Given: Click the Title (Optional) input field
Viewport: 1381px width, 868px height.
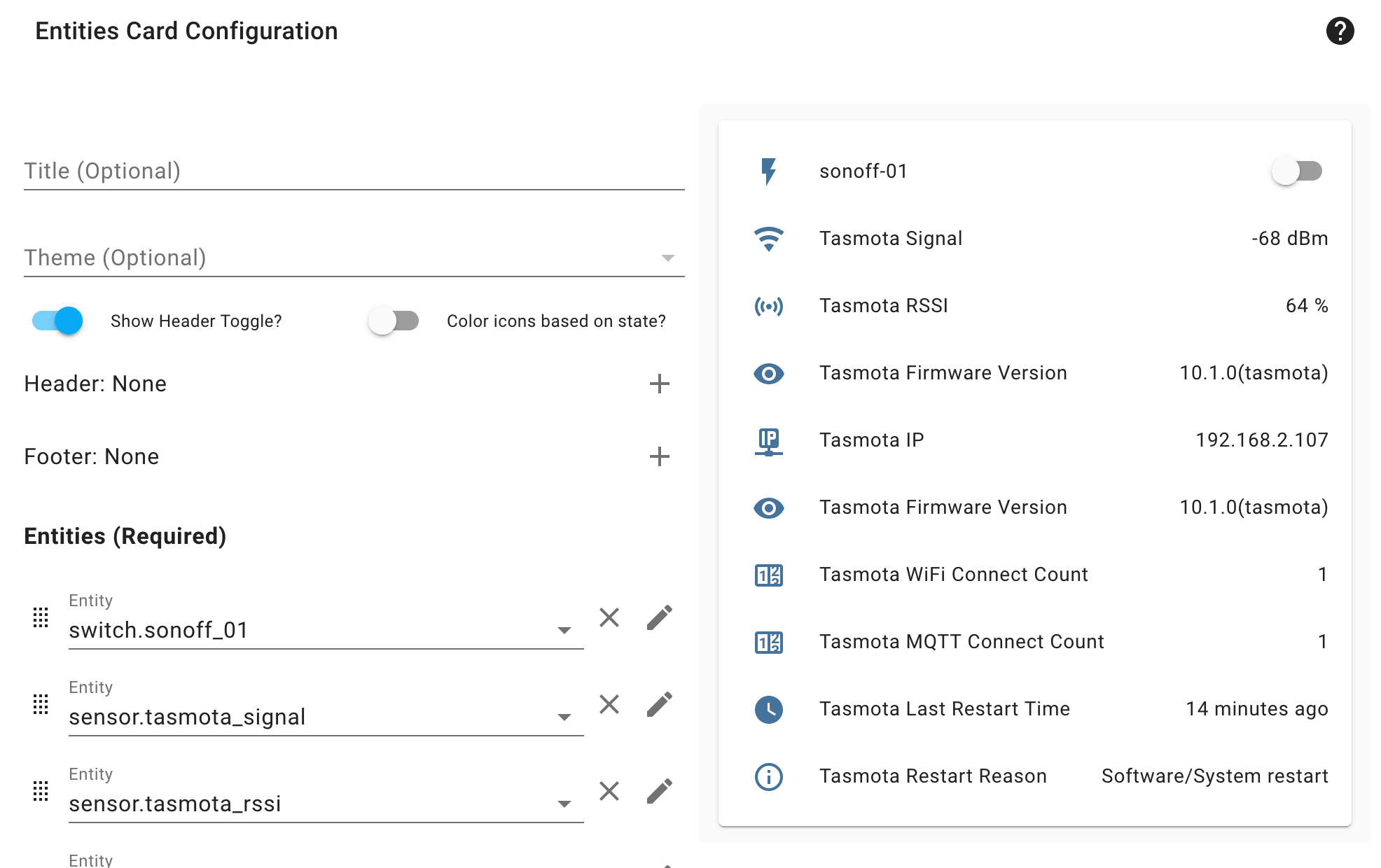Looking at the screenshot, I should point(354,171).
